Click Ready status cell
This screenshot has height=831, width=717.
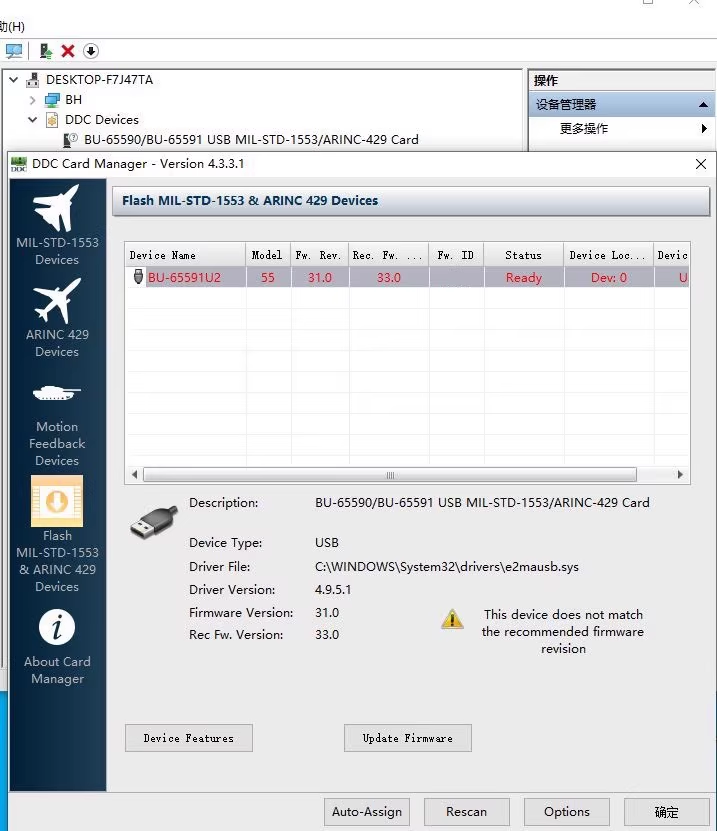click(524, 277)
